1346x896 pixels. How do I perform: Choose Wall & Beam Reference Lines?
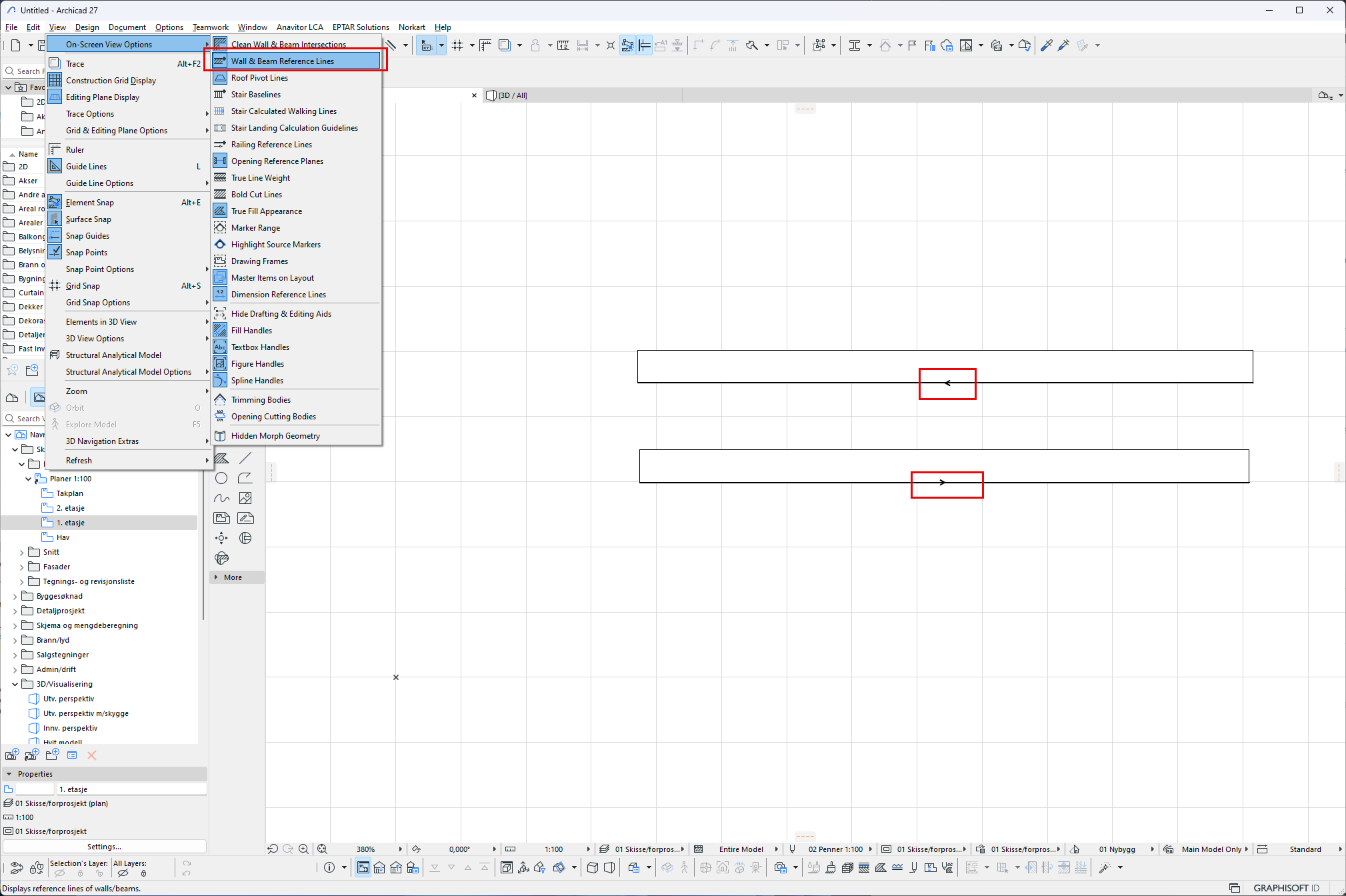tap(283, 61)
